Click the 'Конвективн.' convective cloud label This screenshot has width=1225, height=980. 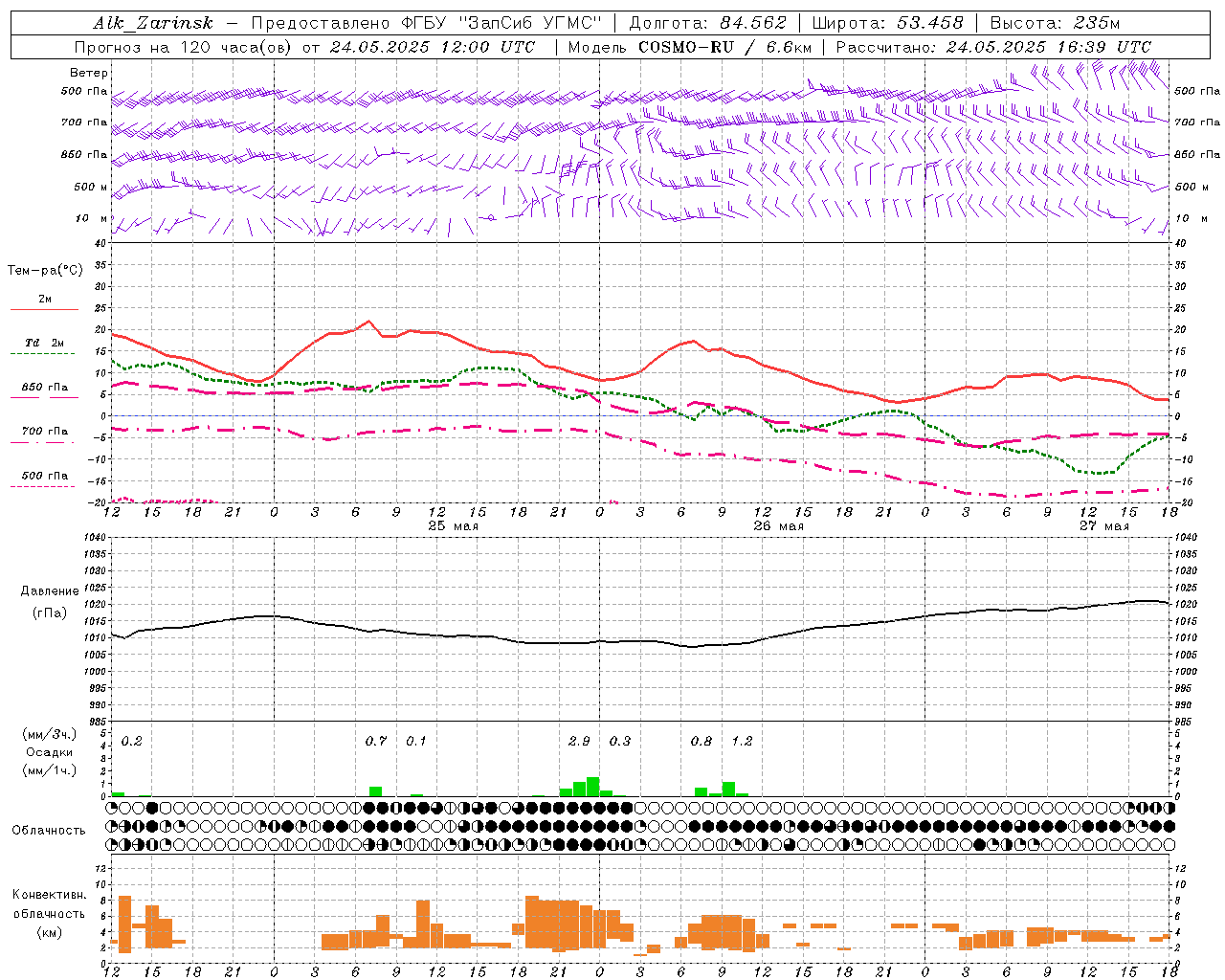[x=49, y=895]
